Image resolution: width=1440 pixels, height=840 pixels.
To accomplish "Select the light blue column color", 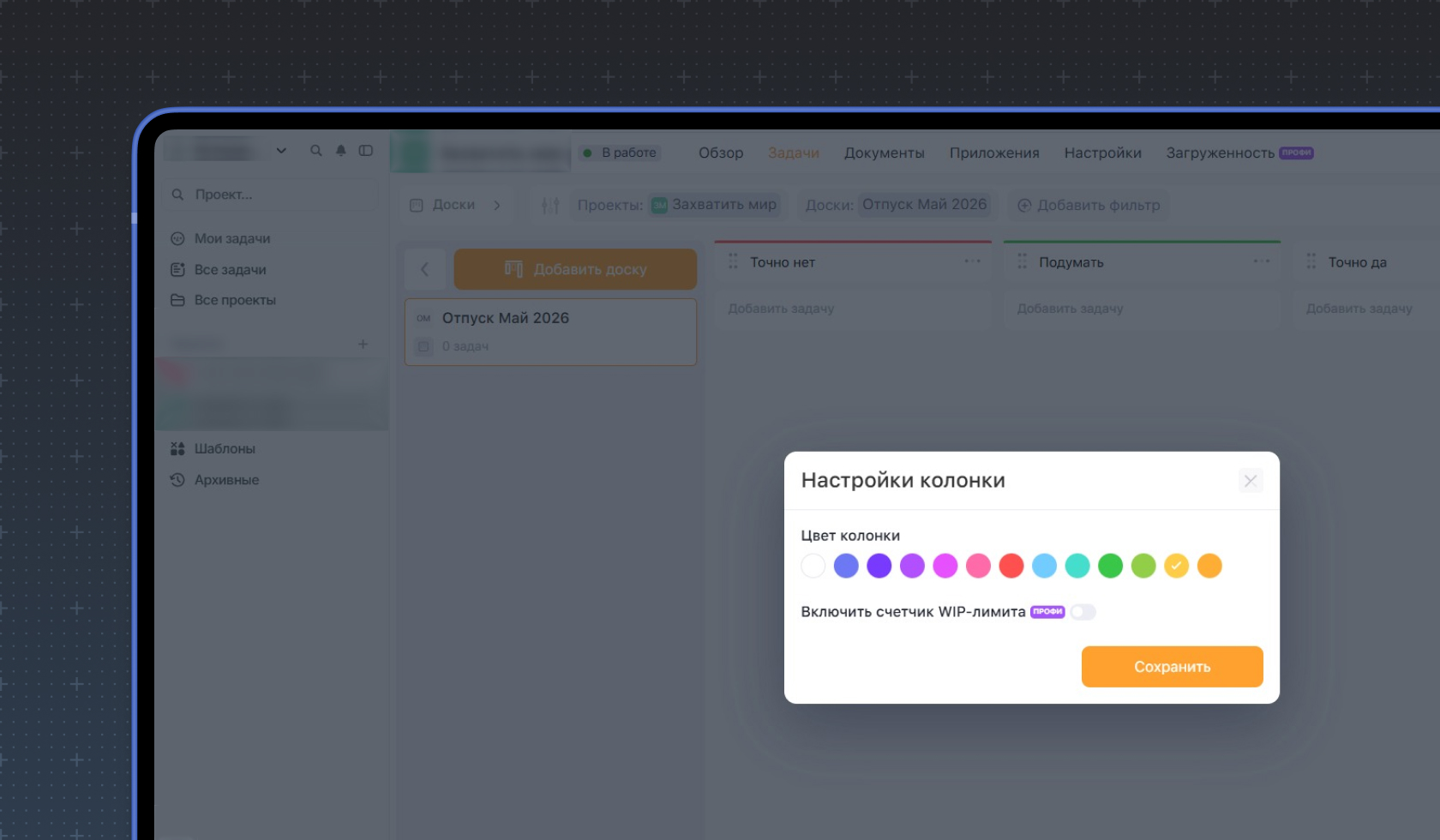I will pyautogui.click(x=1044, y=566).
